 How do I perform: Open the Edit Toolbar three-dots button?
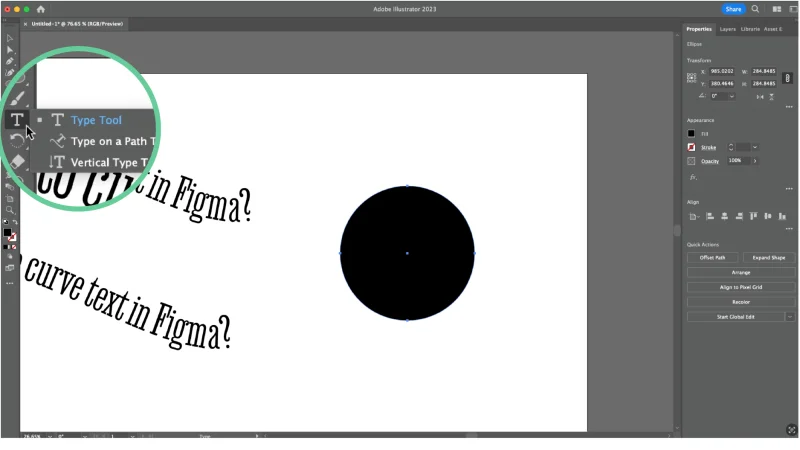(x=10, y=283)
